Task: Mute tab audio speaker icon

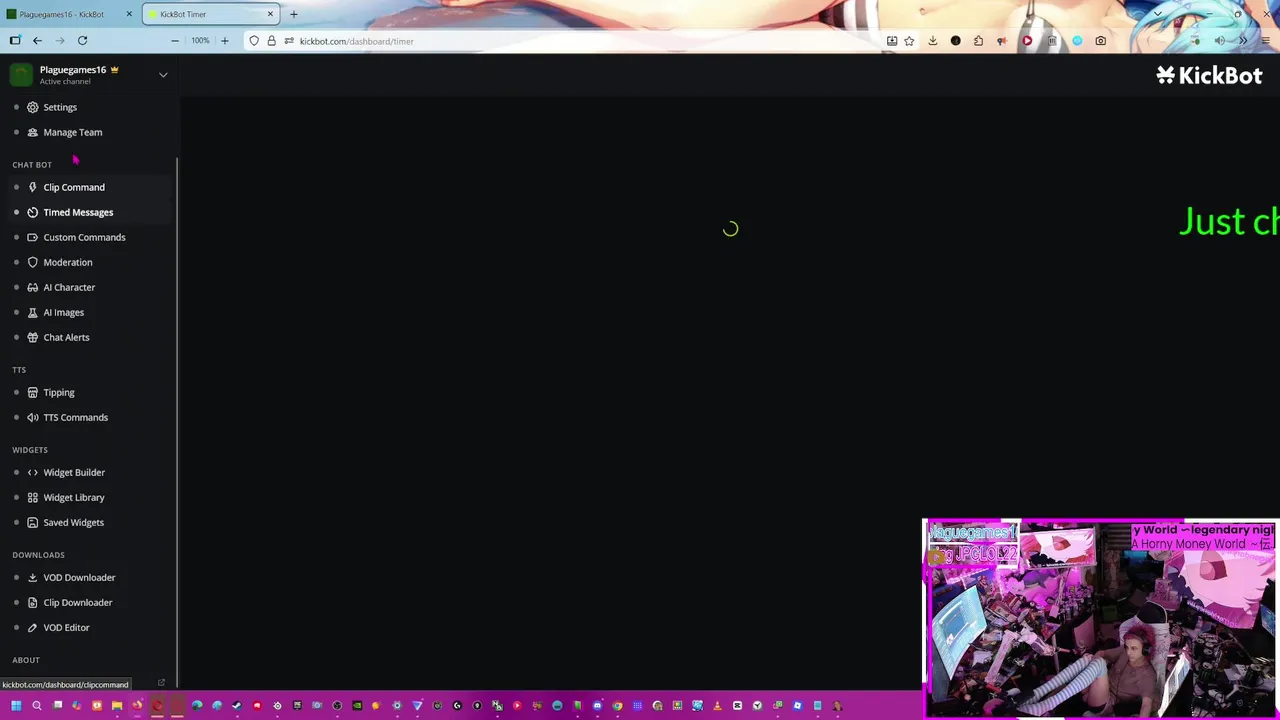Action: tap(1219, 41)
